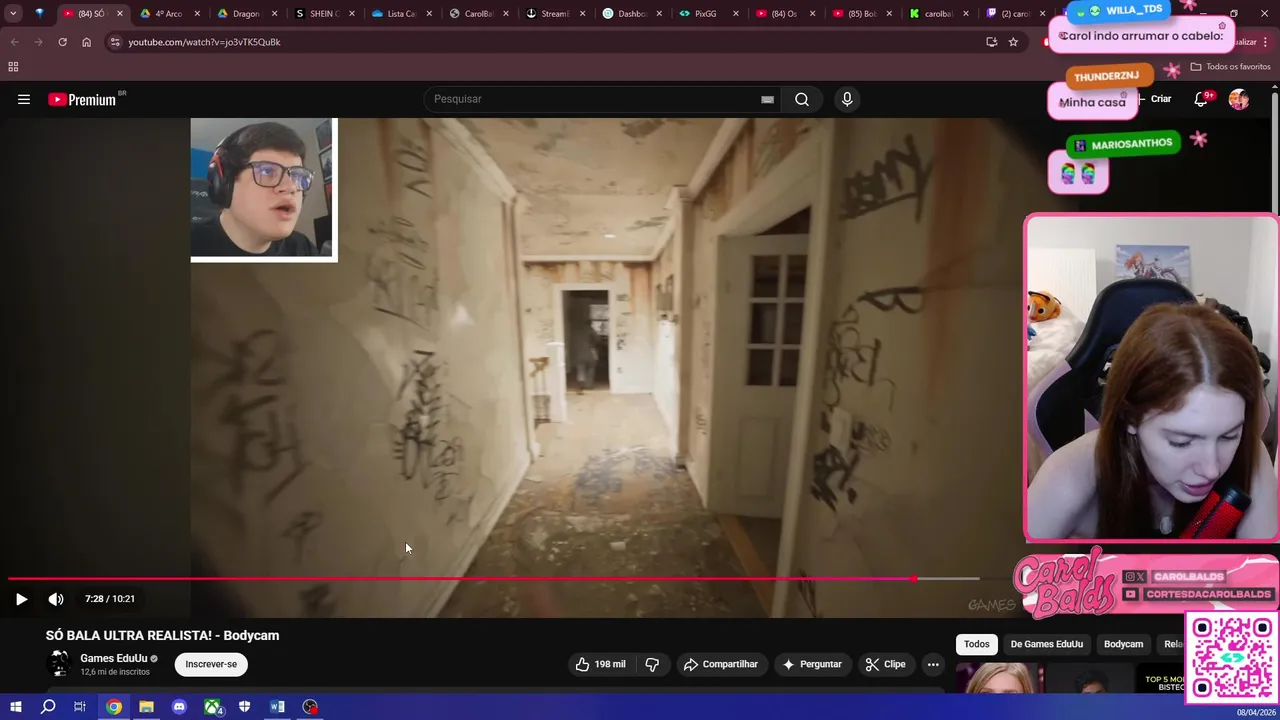This screenshot has height=720, width=1280.
Task: View site information icon in address bar
Action: point(115,42)
